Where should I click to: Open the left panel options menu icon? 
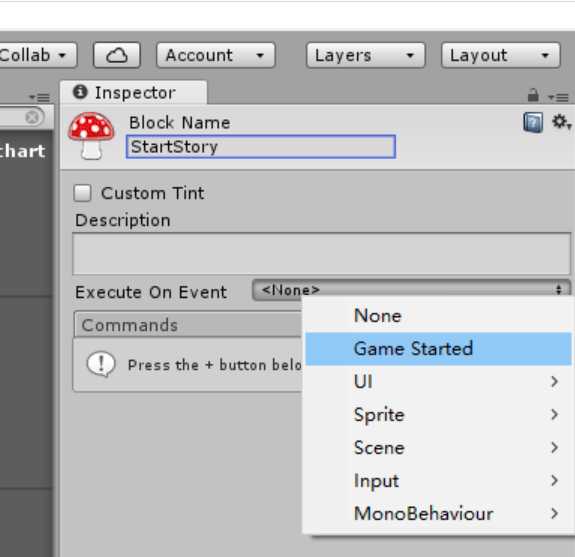(40, 98)
